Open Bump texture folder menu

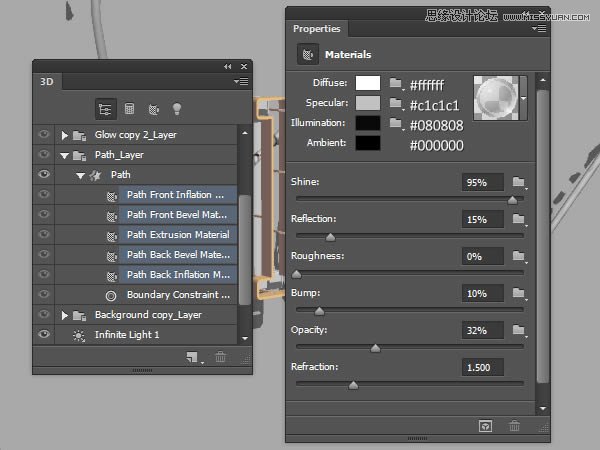pos(519,293)
